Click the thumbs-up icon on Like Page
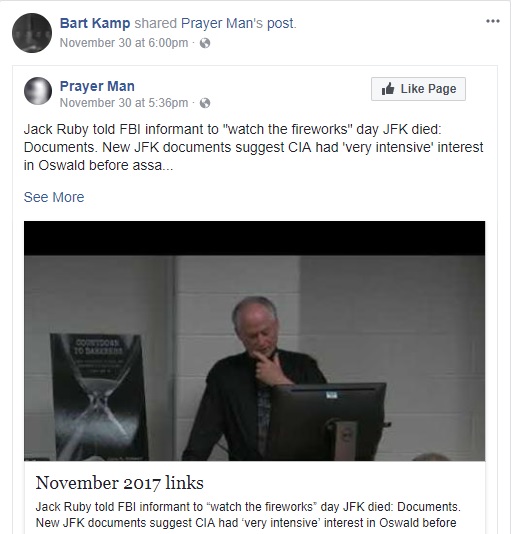 388,89
